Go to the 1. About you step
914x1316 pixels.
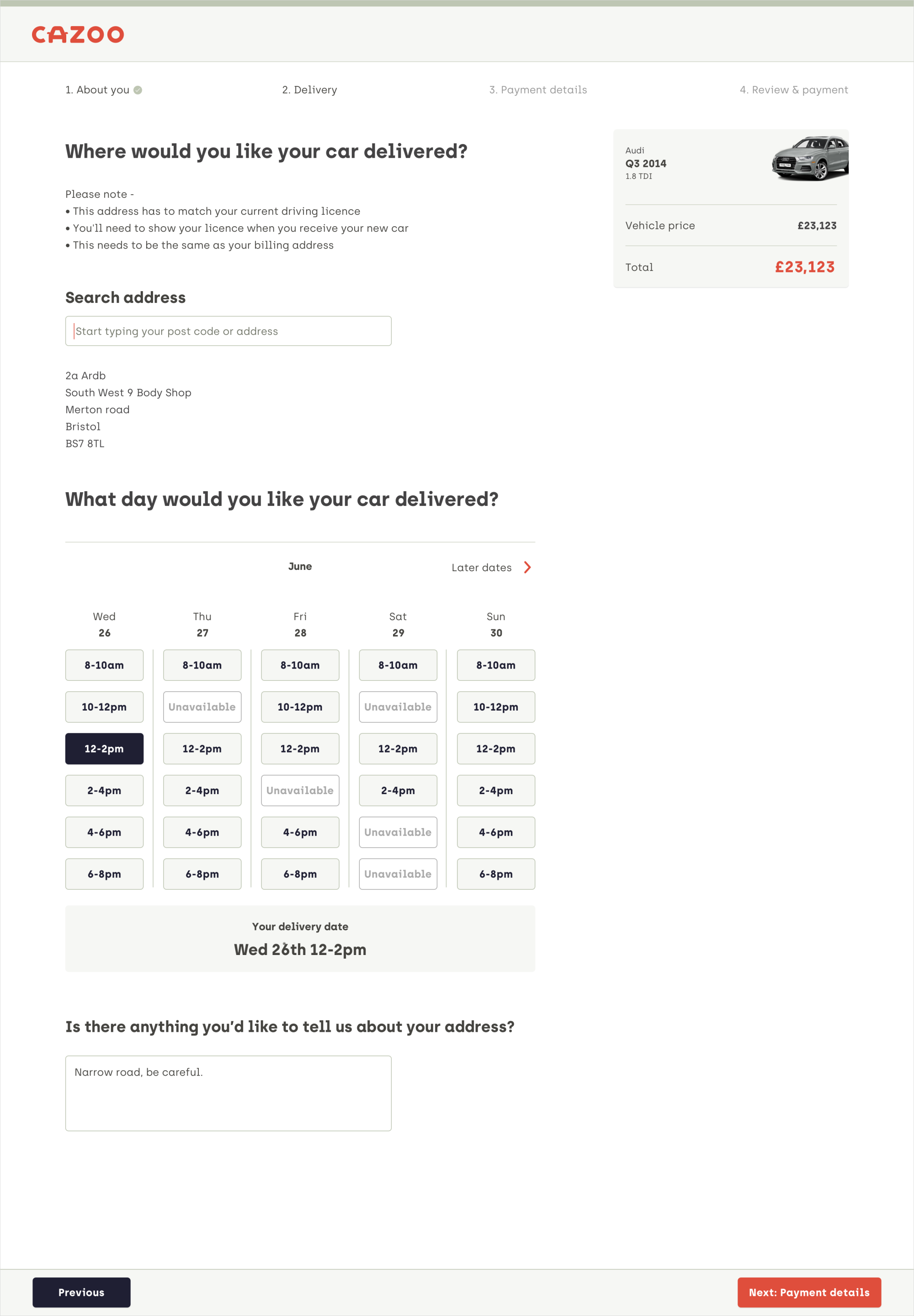point(97,90)
